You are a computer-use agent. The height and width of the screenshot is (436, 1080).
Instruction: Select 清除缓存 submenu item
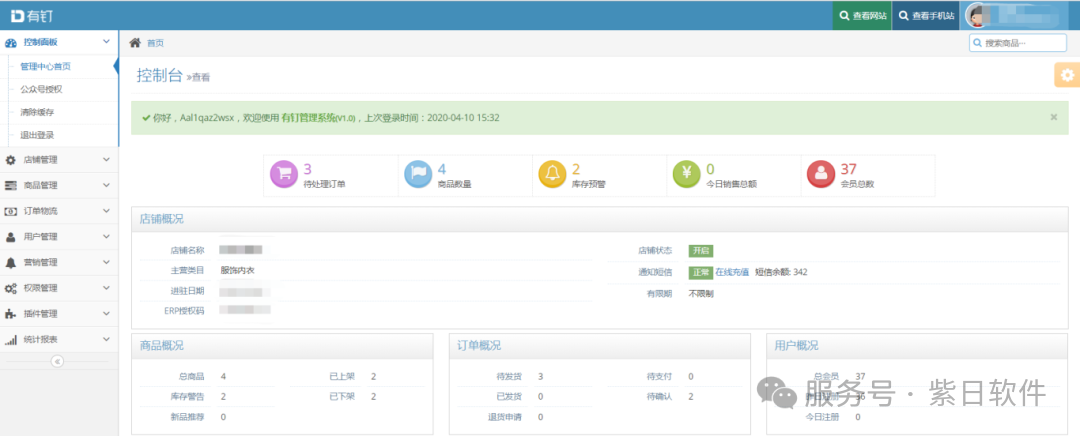click(37, 112)
